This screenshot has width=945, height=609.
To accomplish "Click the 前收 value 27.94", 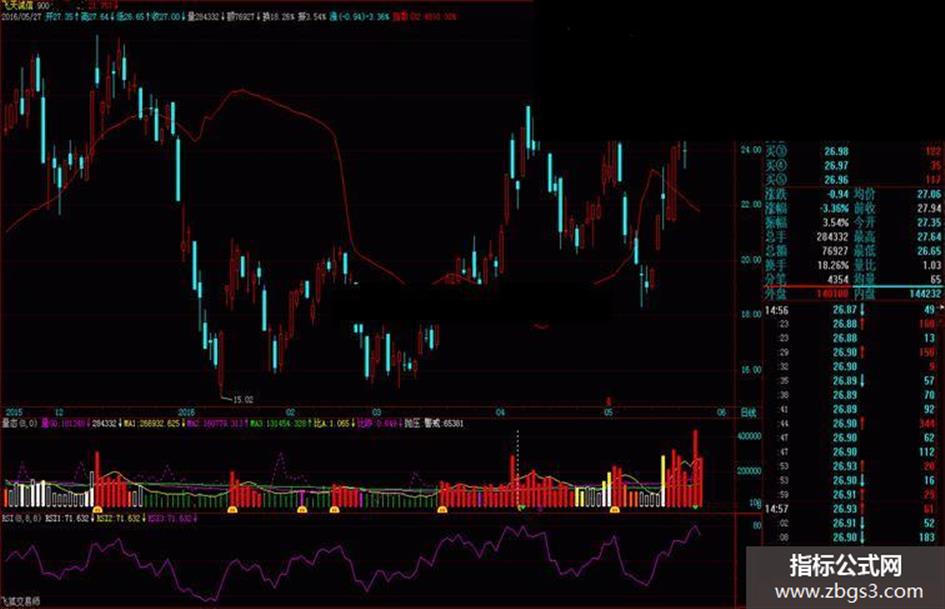I will click(x=929, y=209).
